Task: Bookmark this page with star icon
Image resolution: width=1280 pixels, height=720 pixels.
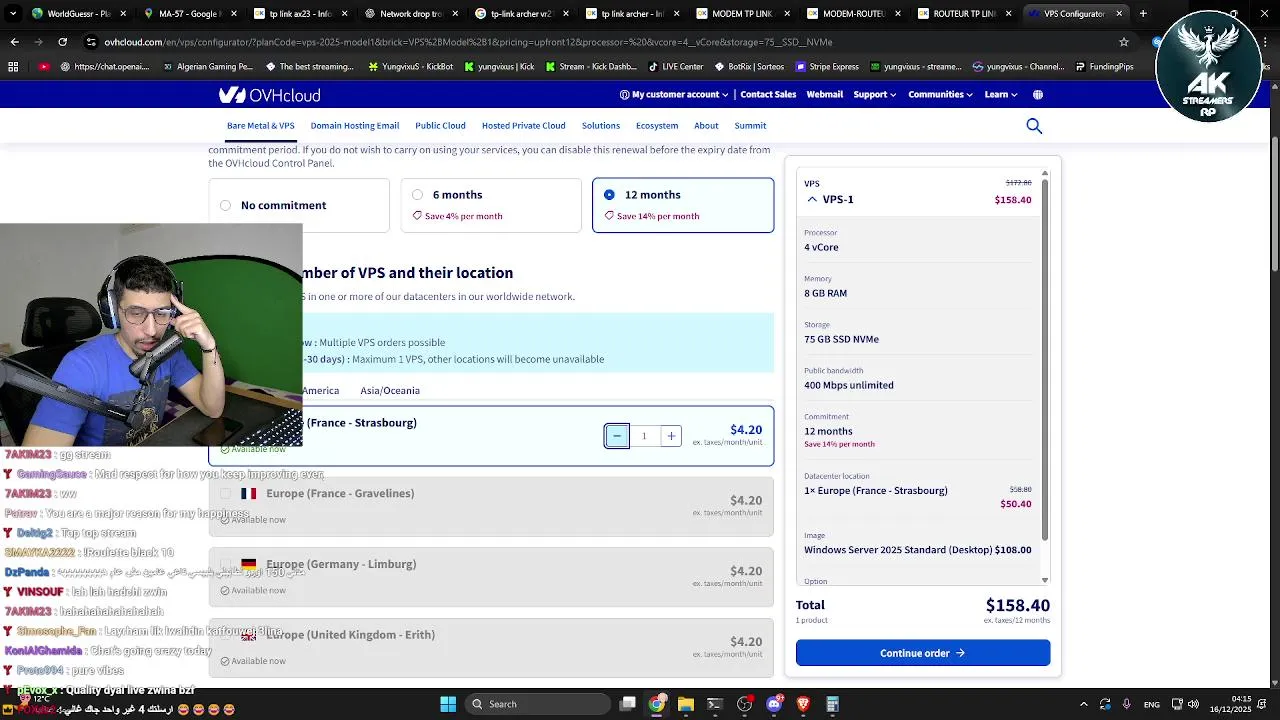Action: (x=1124, y=42)
